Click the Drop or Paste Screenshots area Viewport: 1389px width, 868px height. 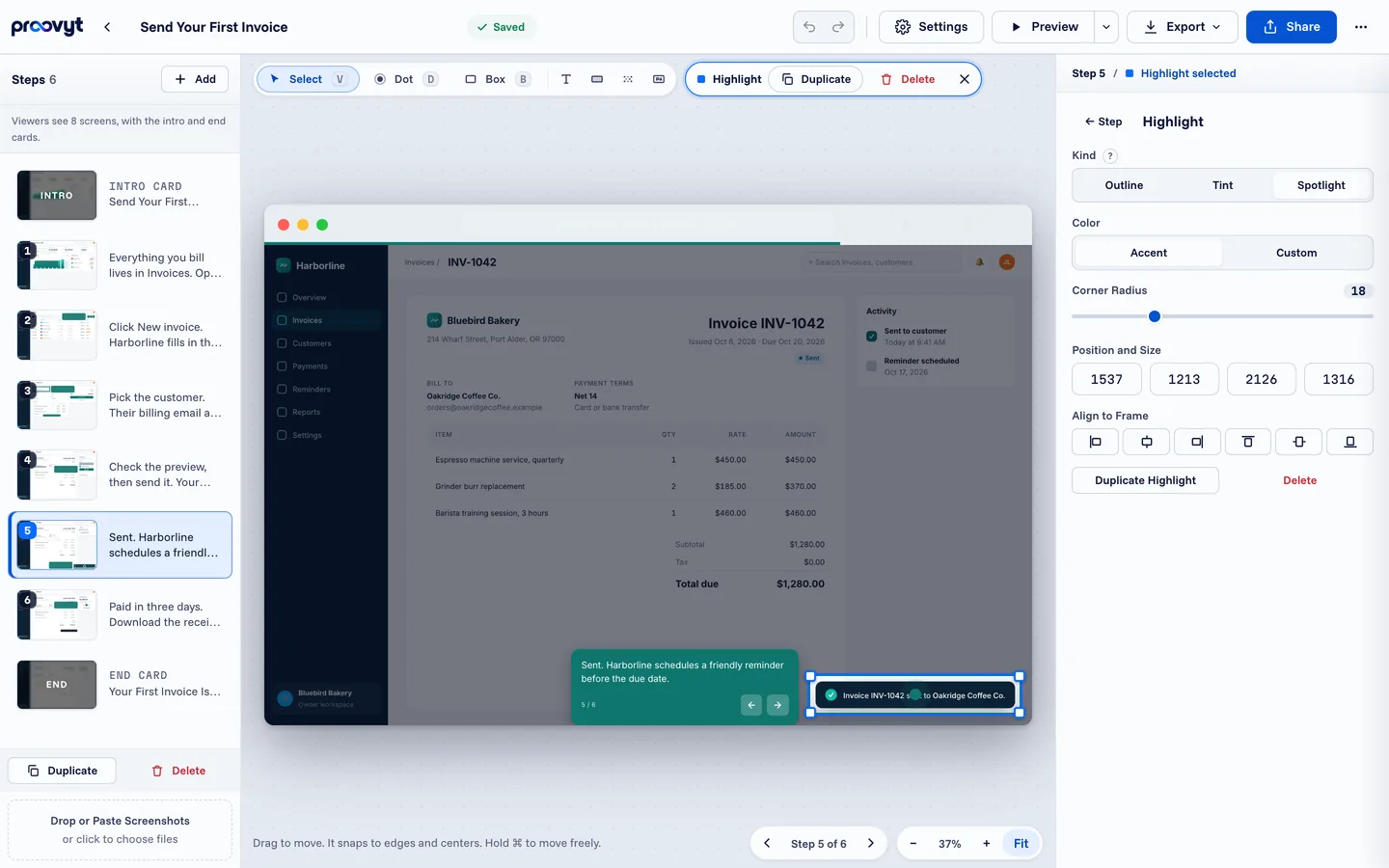(x=121, y=829)
